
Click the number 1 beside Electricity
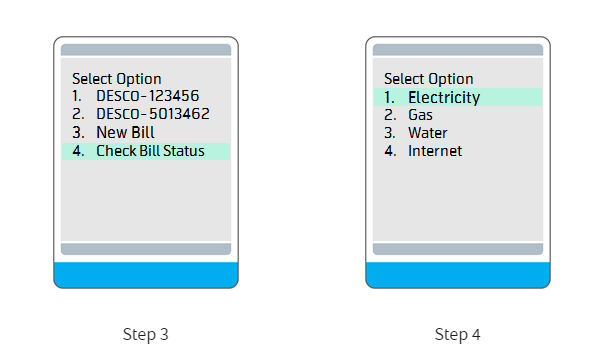[x=389, y=97]
